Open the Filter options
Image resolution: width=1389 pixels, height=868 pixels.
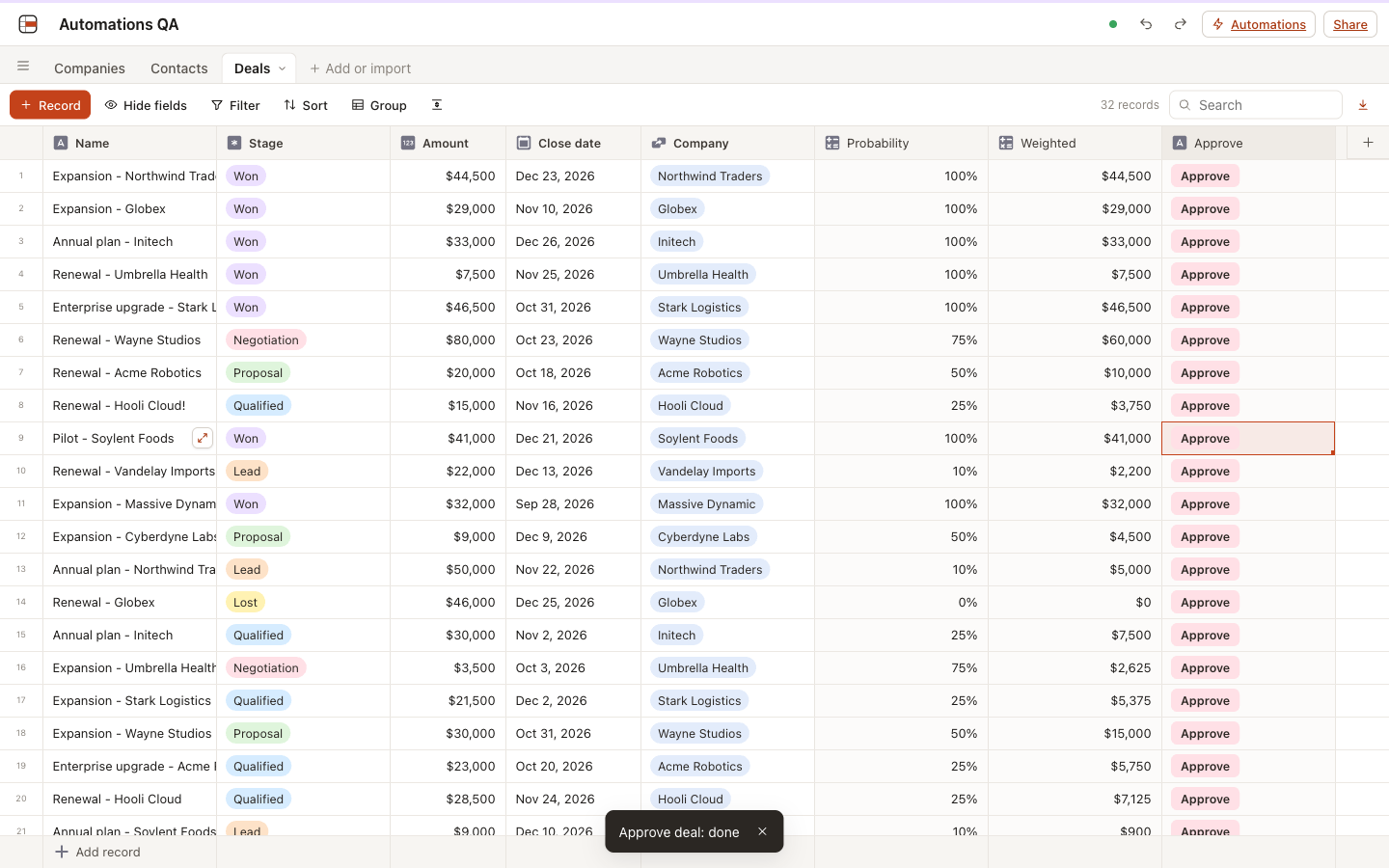coord(235,105)
